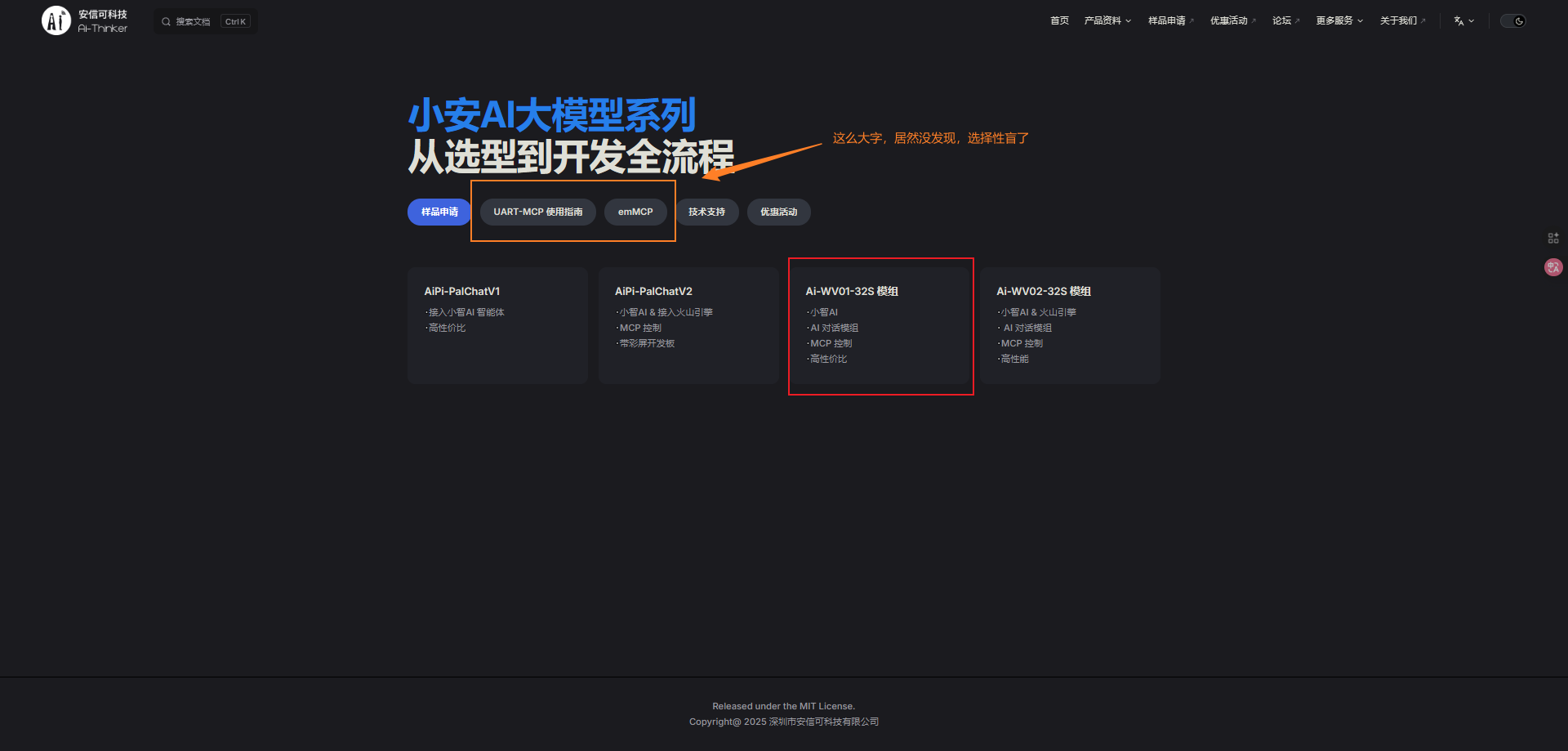Open 关于我们 in the navigation bar
1568x751 pixels.
pos(1401,21)
